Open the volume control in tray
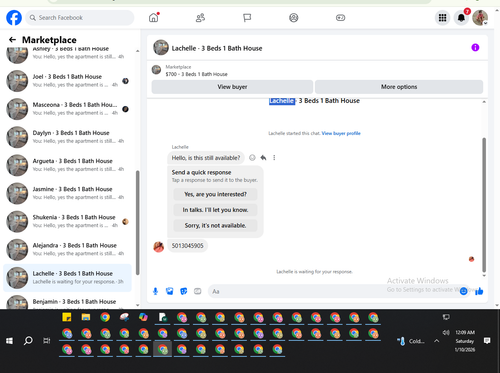 446,332
